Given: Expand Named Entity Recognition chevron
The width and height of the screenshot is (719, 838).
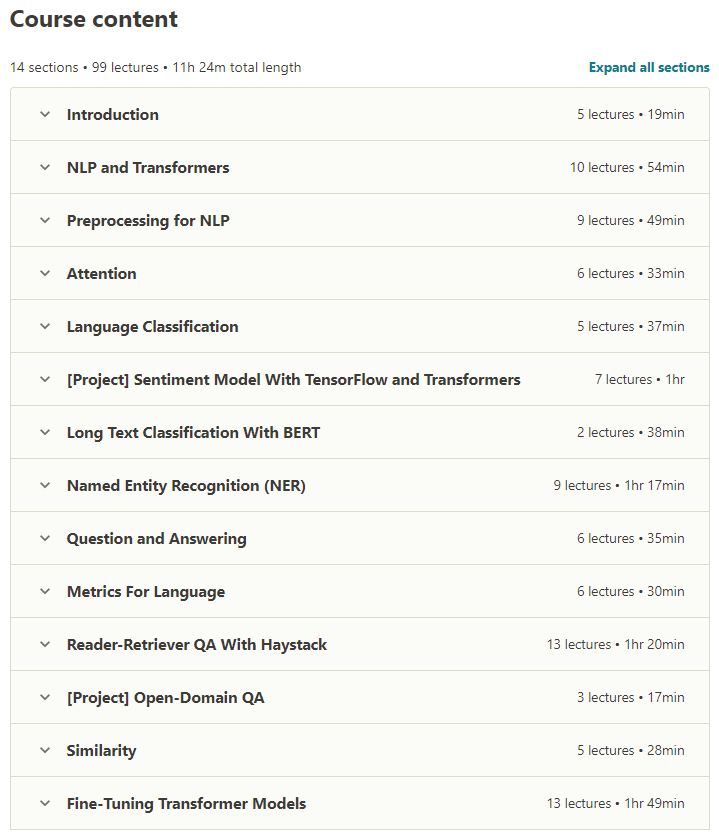Looking at the screenshot, I should (44, 485).
